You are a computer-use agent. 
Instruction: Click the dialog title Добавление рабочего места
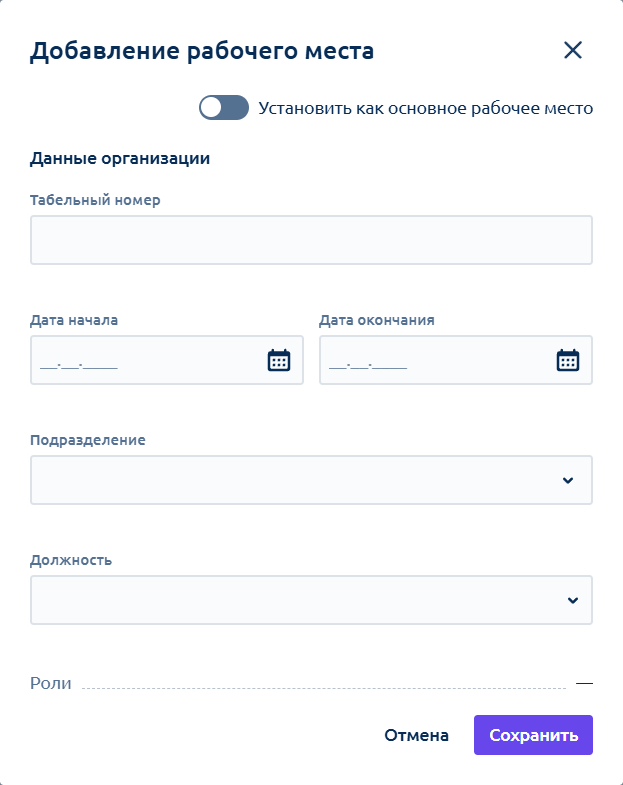202,51
